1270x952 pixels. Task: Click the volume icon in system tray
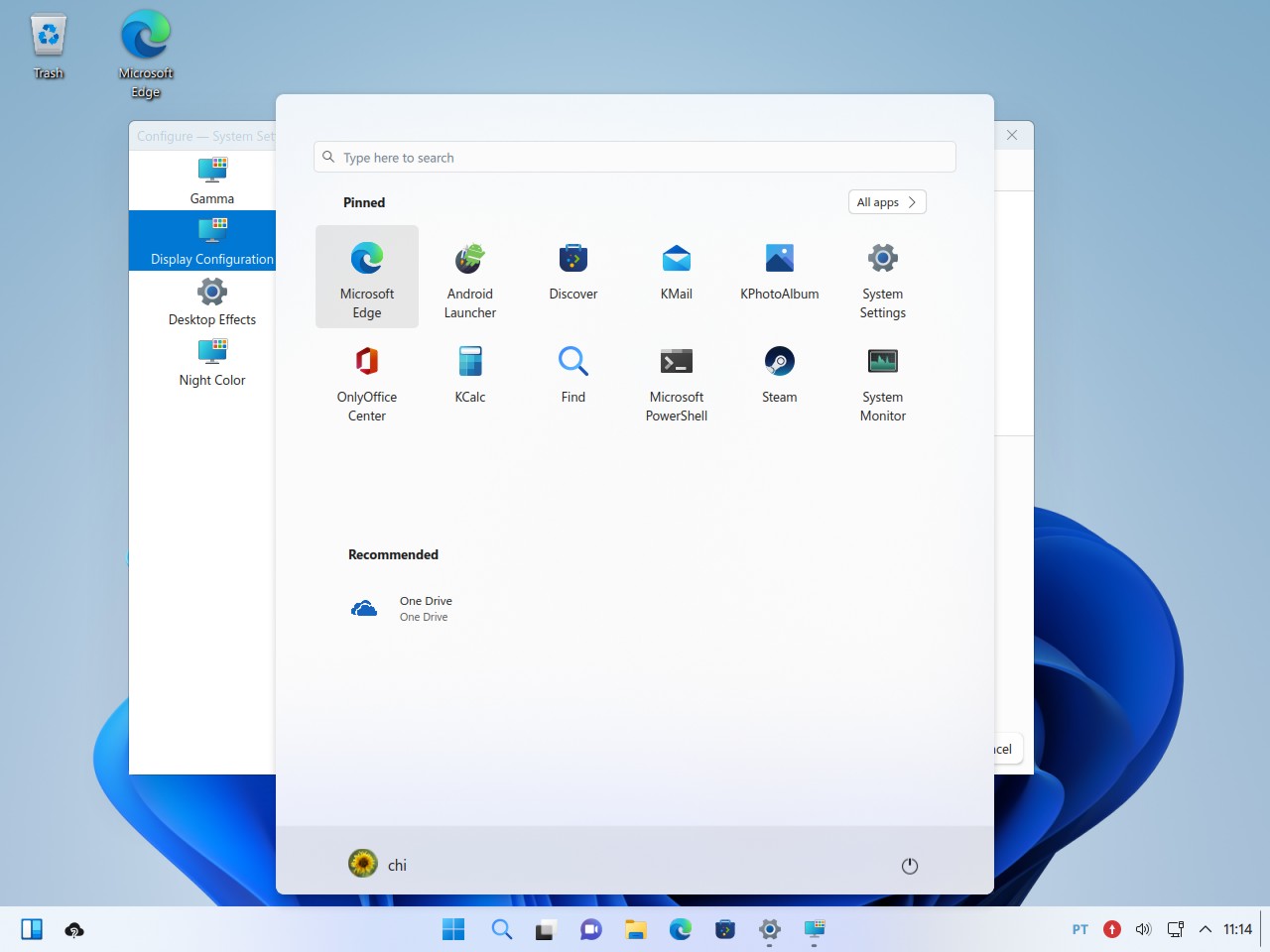[x=1143, y=929]
